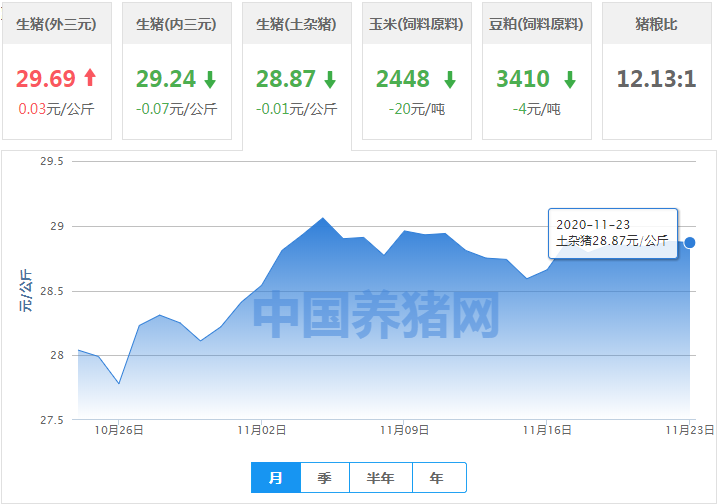Select the 猪粮比 tab
This screenshot has width=719, height=504.
(657, 71)
